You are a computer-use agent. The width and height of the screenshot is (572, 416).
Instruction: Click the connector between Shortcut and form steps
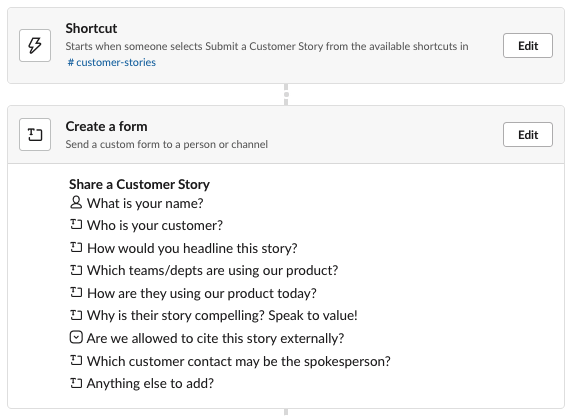click(x=286, y=95)
